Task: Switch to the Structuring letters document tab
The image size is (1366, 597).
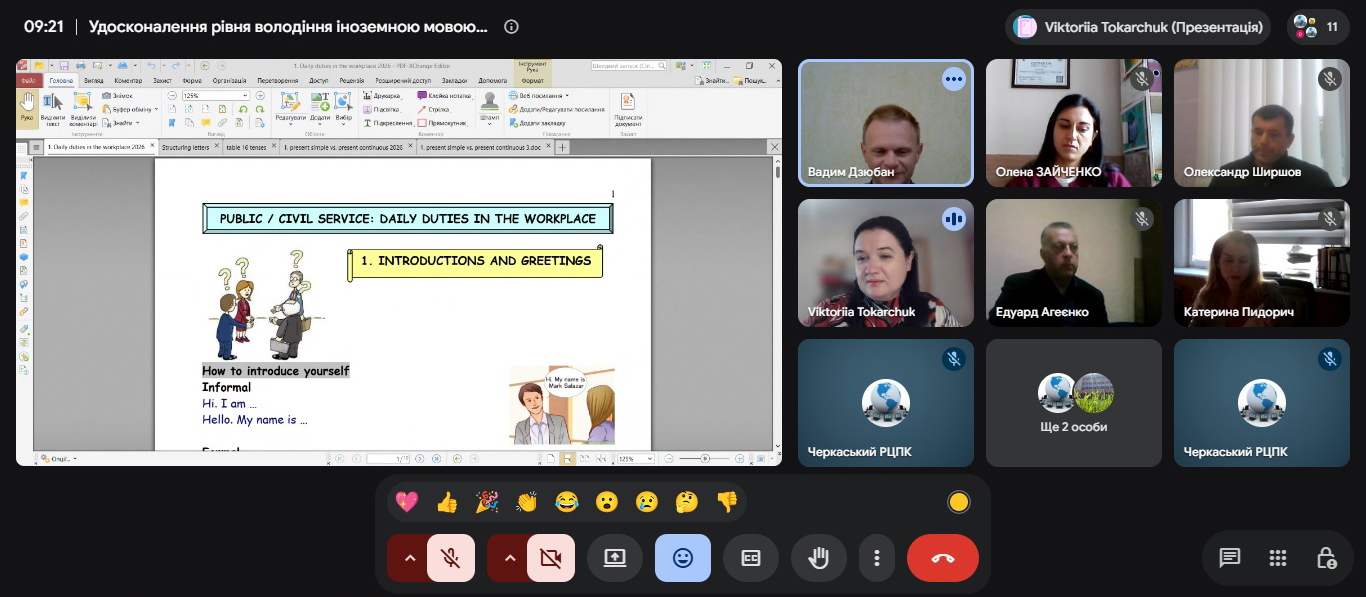Action: click(186, 147)
